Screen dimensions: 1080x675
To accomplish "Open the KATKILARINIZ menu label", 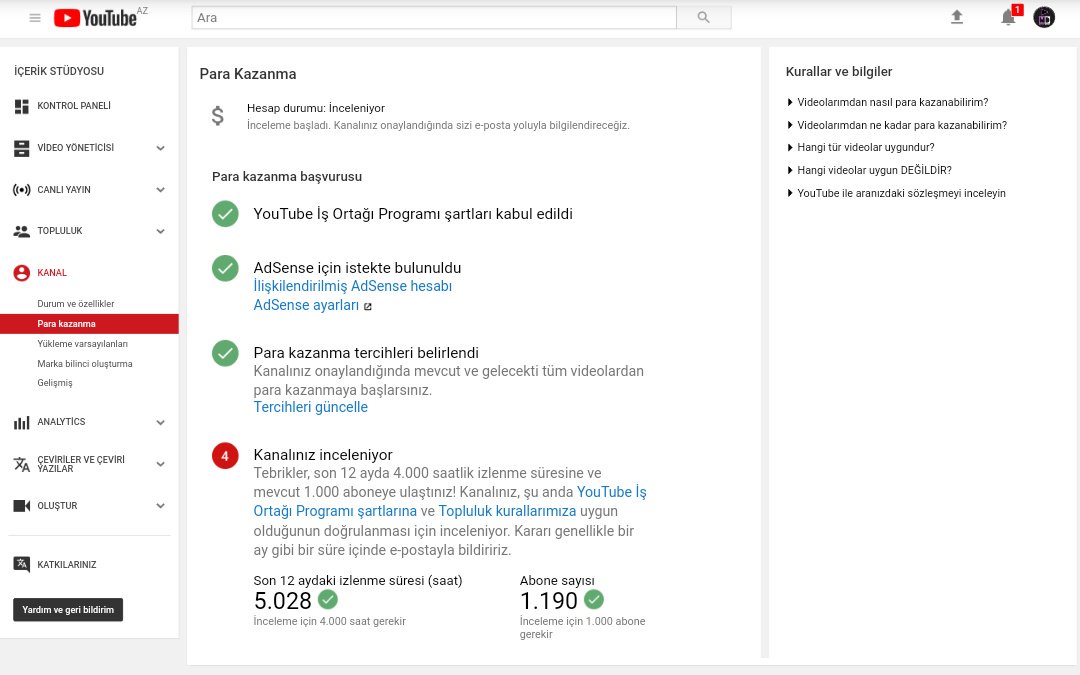I will (67, 565).
